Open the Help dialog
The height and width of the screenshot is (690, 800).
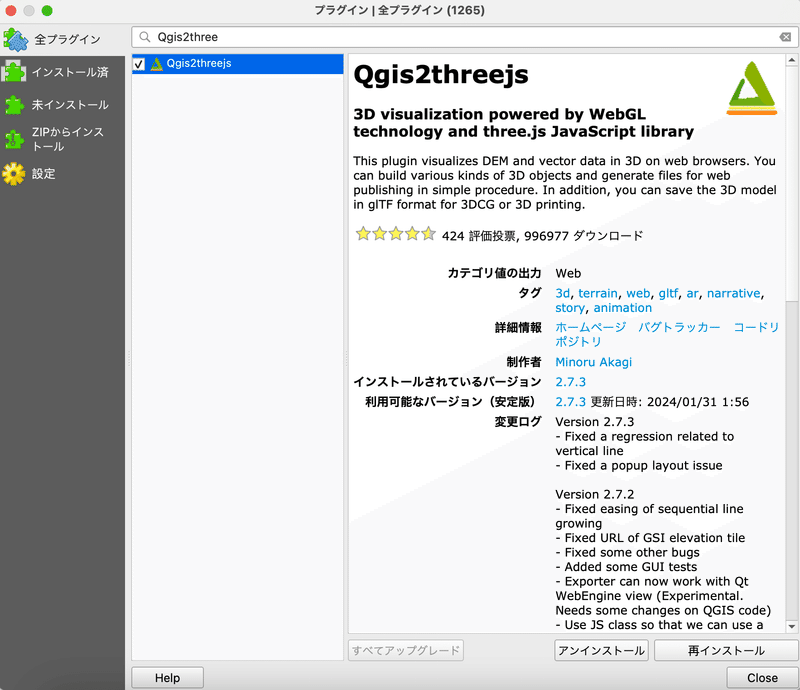[166, 677]
